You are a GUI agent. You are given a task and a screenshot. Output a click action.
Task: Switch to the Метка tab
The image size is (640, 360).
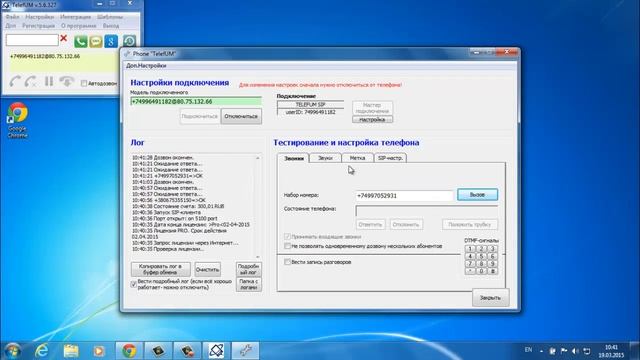pyautogui.click(x=358, y=158)
